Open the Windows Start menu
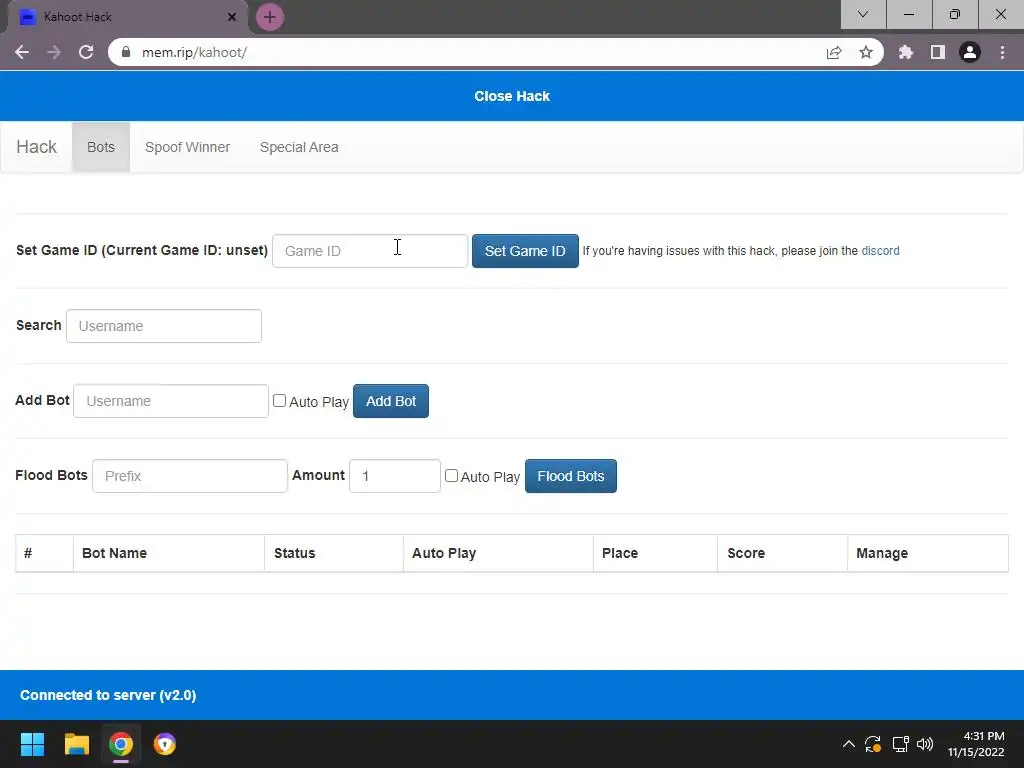The height and width of the screenshot is (768, 1024). [32, 744]
